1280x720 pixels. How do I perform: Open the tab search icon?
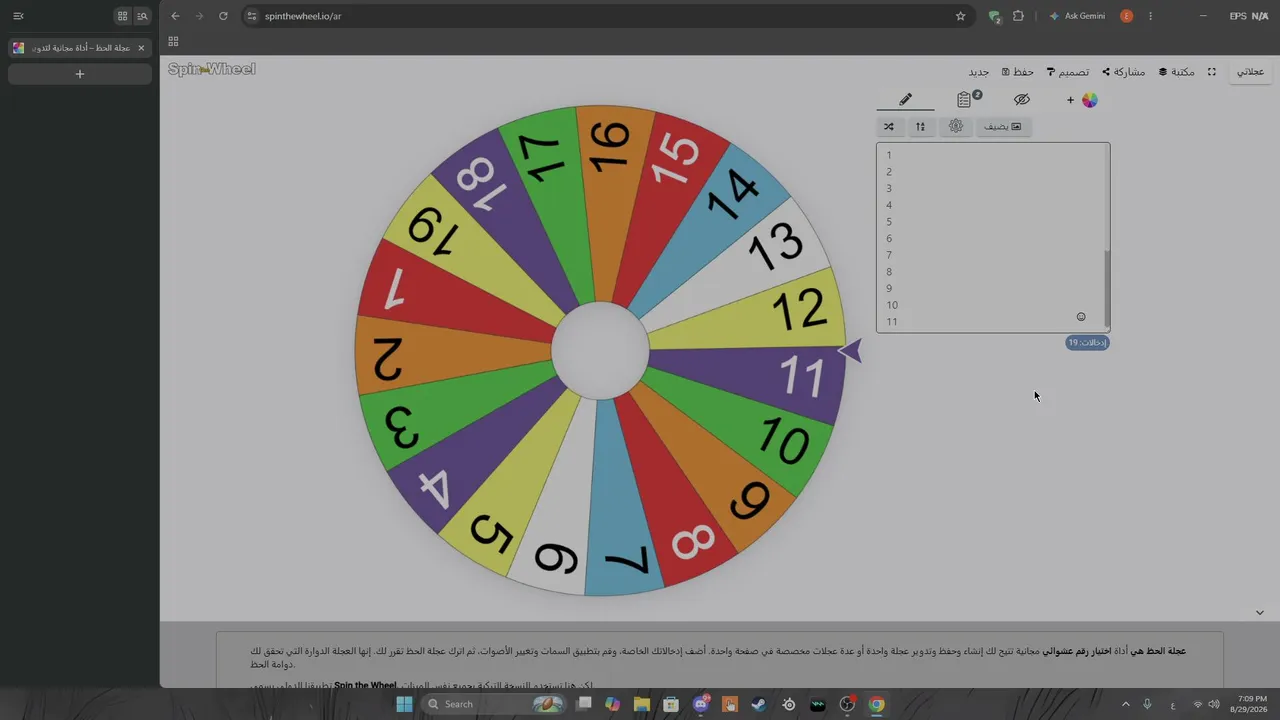[142, 16]
